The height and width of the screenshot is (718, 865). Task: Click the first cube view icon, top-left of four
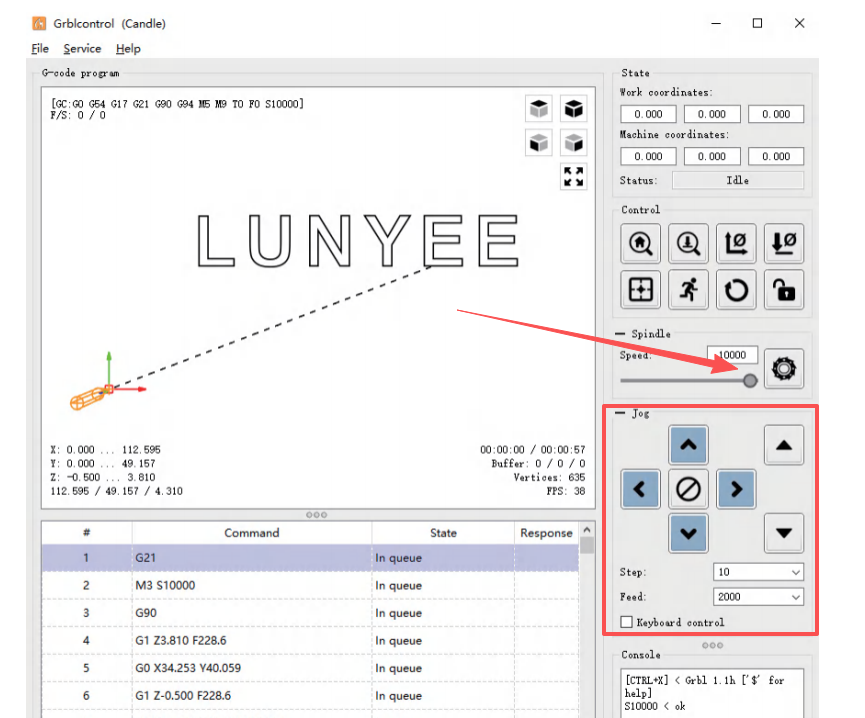(539, 109)
